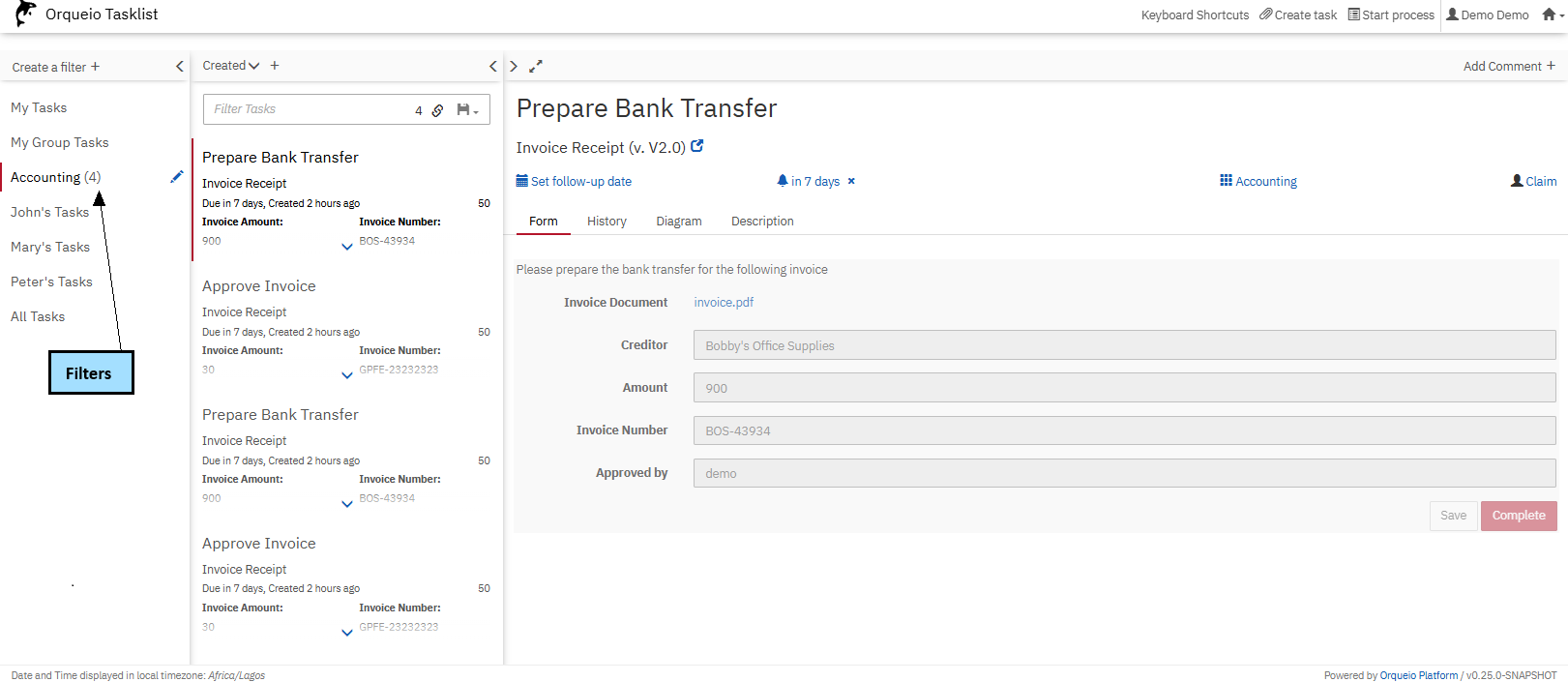Screen dimensions: 1568x682
Task: Remove the due date using the x icon
Action: pos(851,182)
